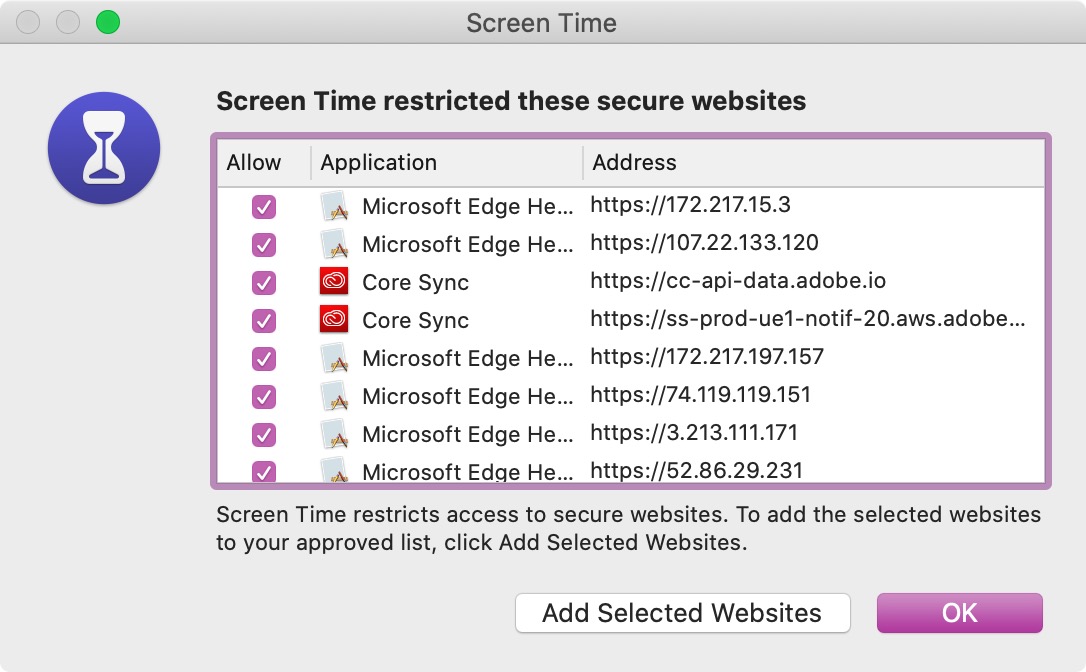
Task: Click the Microsoft Edge Helper icon for 3.213.111.171
Action: pyautogui.click(x=333, y=434)
